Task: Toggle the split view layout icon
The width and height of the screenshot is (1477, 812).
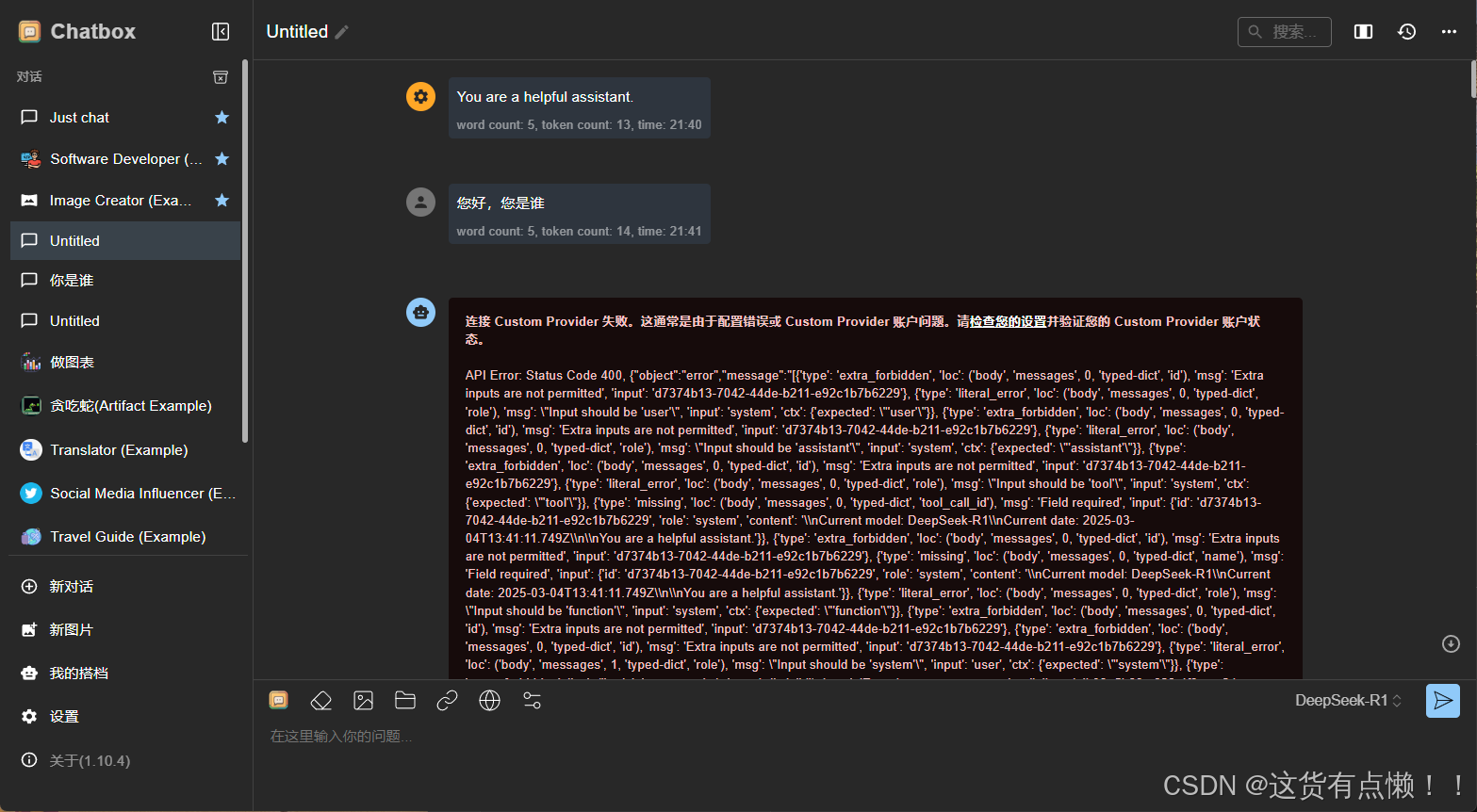Action: click(x=1363, y=32)
